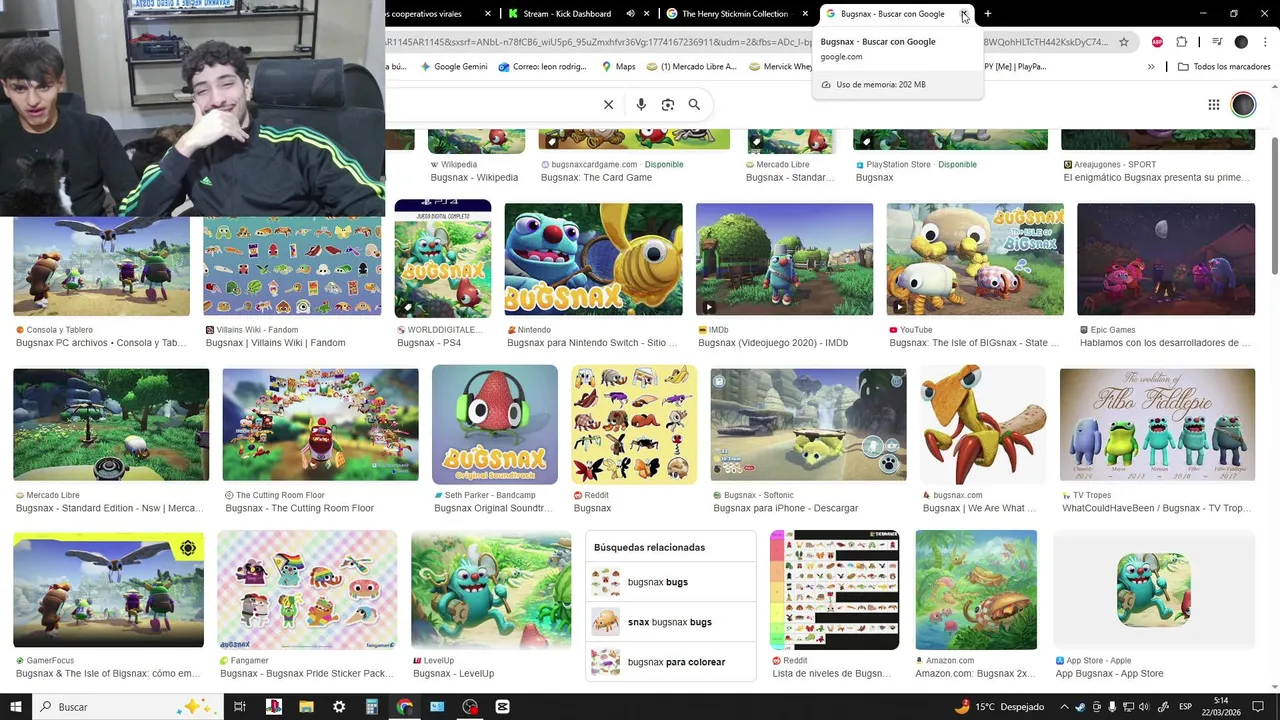1280x720 pixels.
Task: Open the Google apps grid
Action: pos(1213,105)
